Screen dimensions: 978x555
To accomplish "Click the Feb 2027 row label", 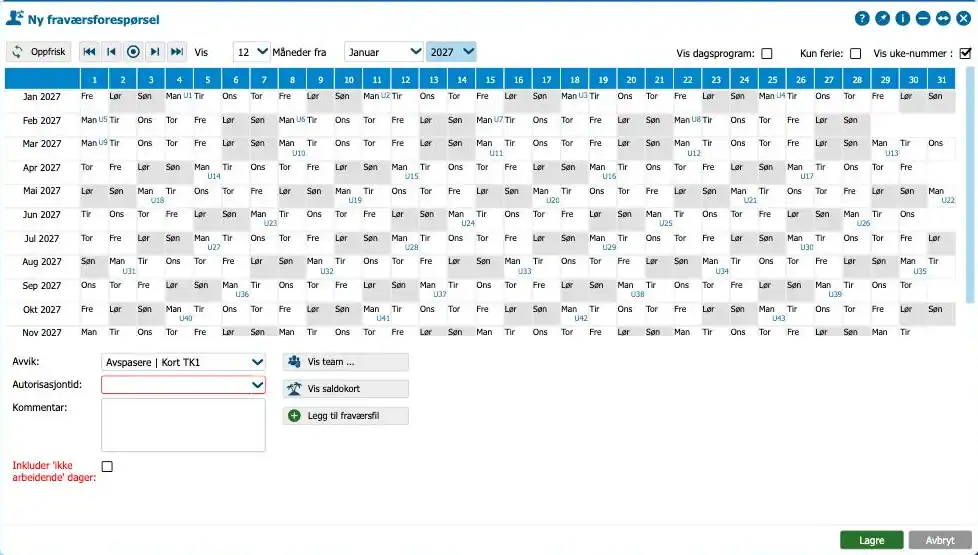I will point(42,120).
